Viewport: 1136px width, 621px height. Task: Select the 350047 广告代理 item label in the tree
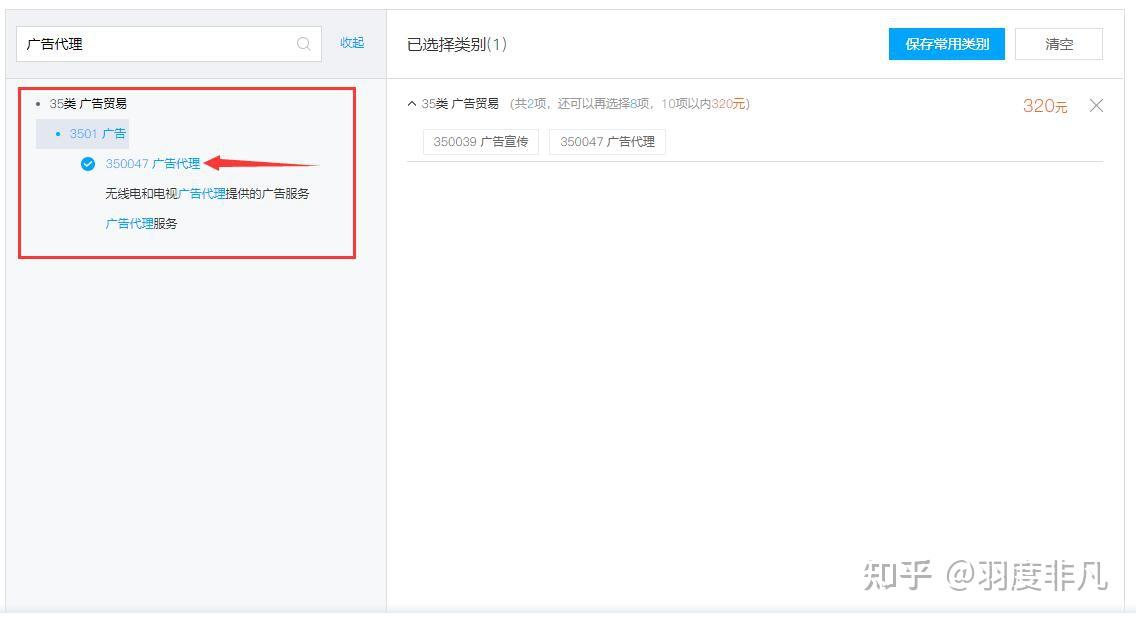click(x=153, y=164)
